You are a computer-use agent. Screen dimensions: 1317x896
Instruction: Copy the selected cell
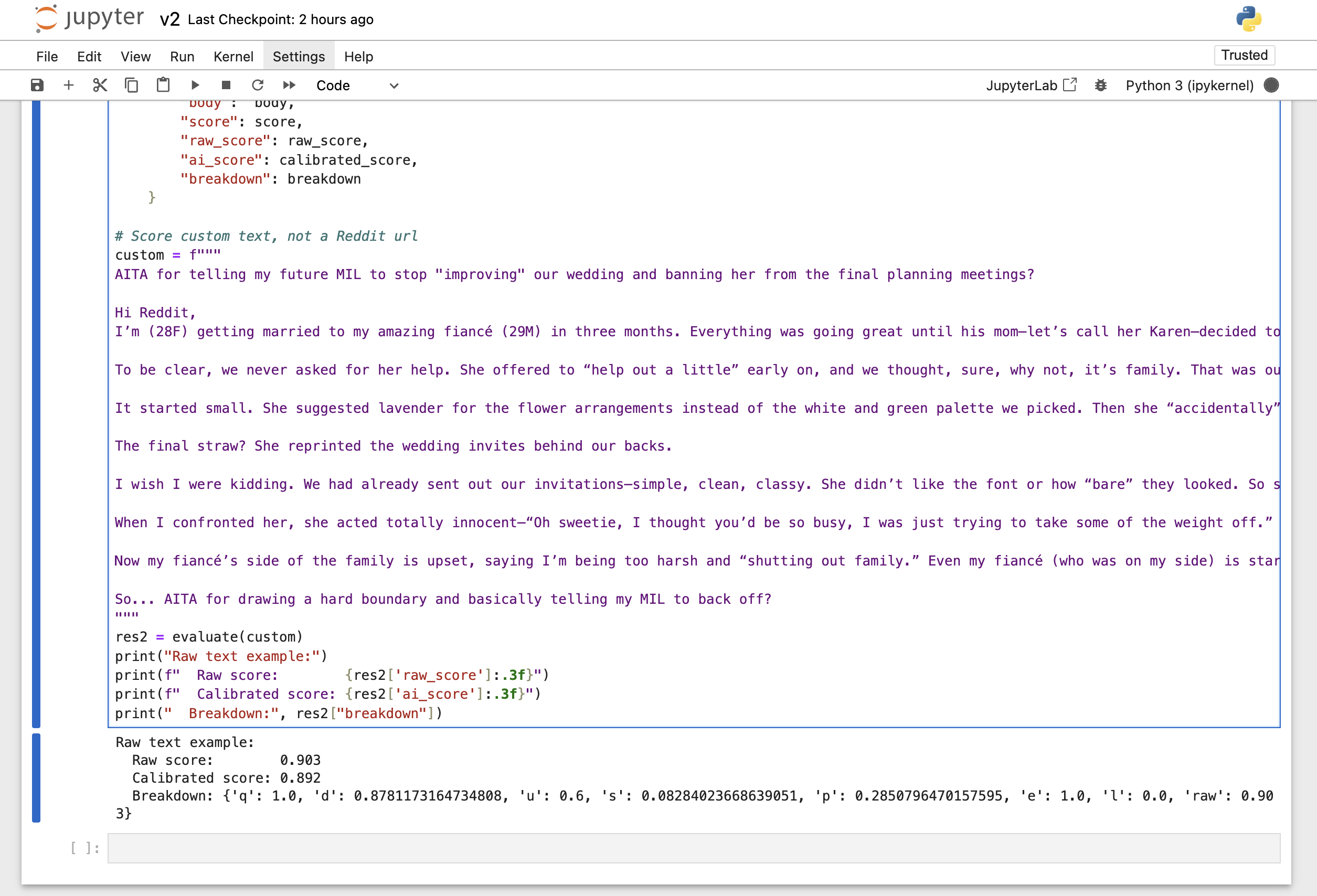point(131,85)
